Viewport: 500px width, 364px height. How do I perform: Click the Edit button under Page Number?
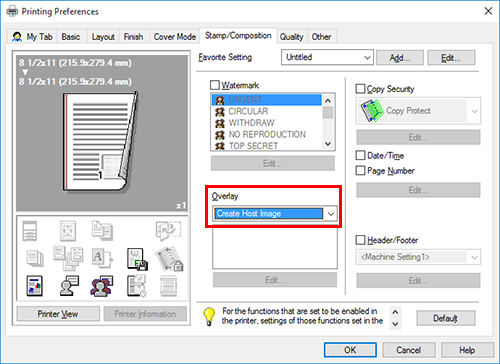(x=418, y=190)
